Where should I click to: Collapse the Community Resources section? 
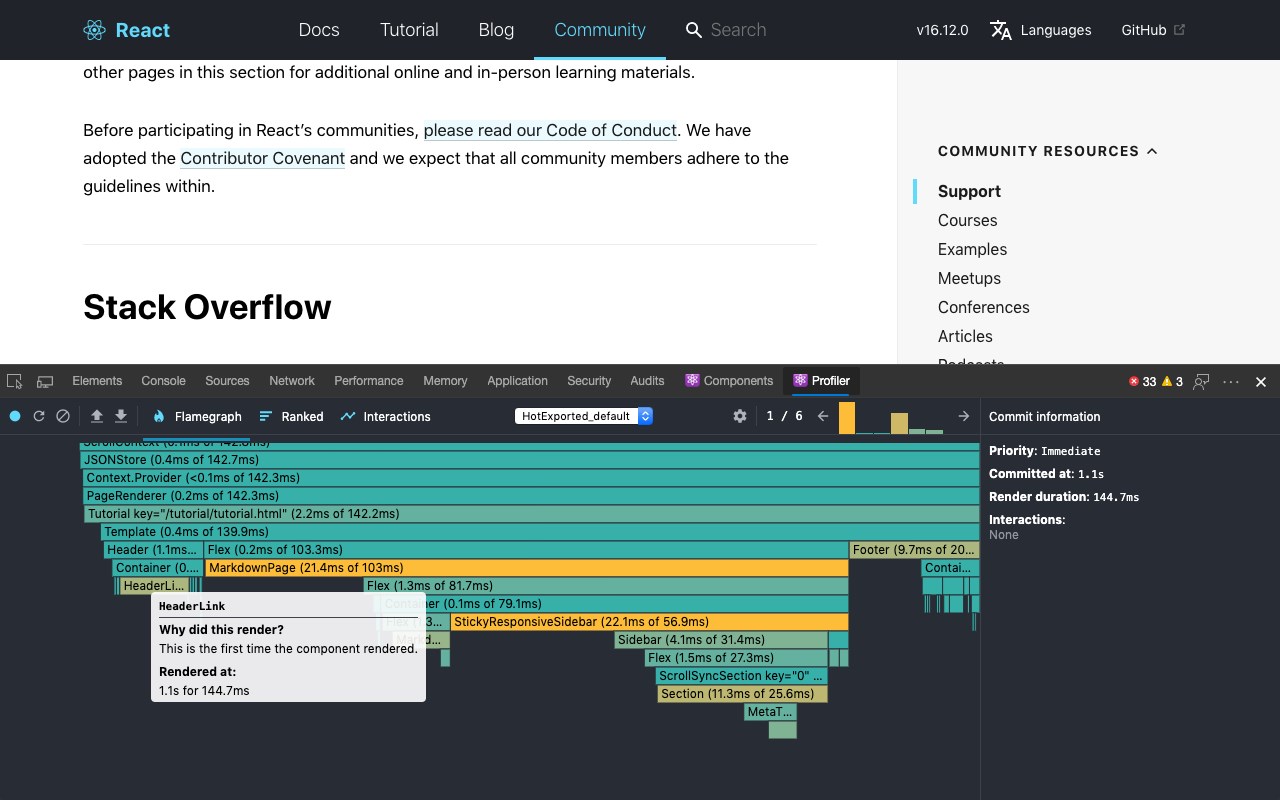tap(1152, 151)
